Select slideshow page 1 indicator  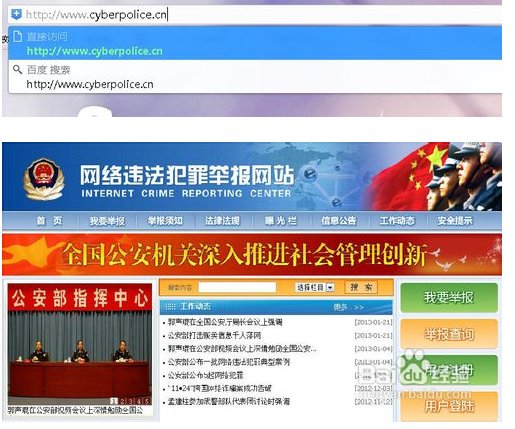tap(114, 401)
